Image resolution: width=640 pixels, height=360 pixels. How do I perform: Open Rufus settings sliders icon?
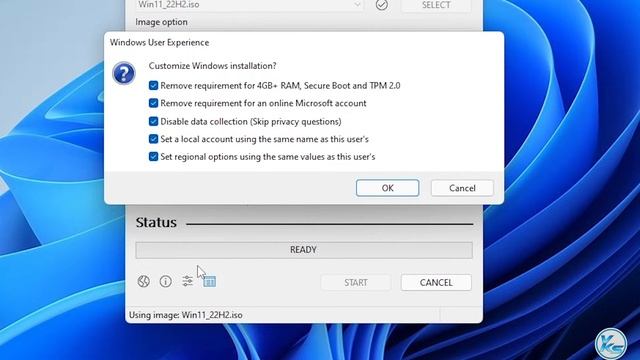click(187, 281)
